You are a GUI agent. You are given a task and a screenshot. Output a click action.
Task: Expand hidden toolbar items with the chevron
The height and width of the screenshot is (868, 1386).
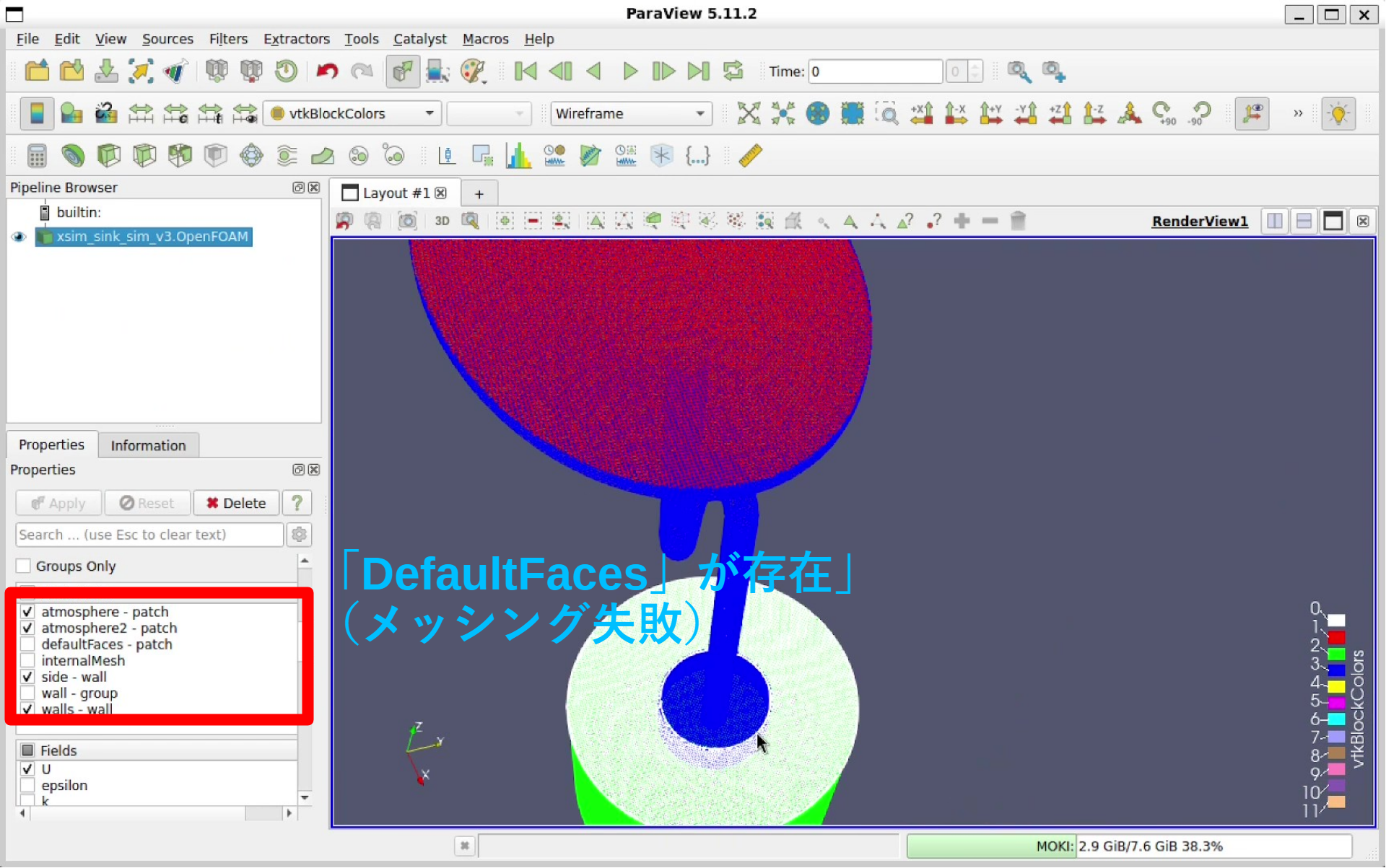pos(1297,113)
